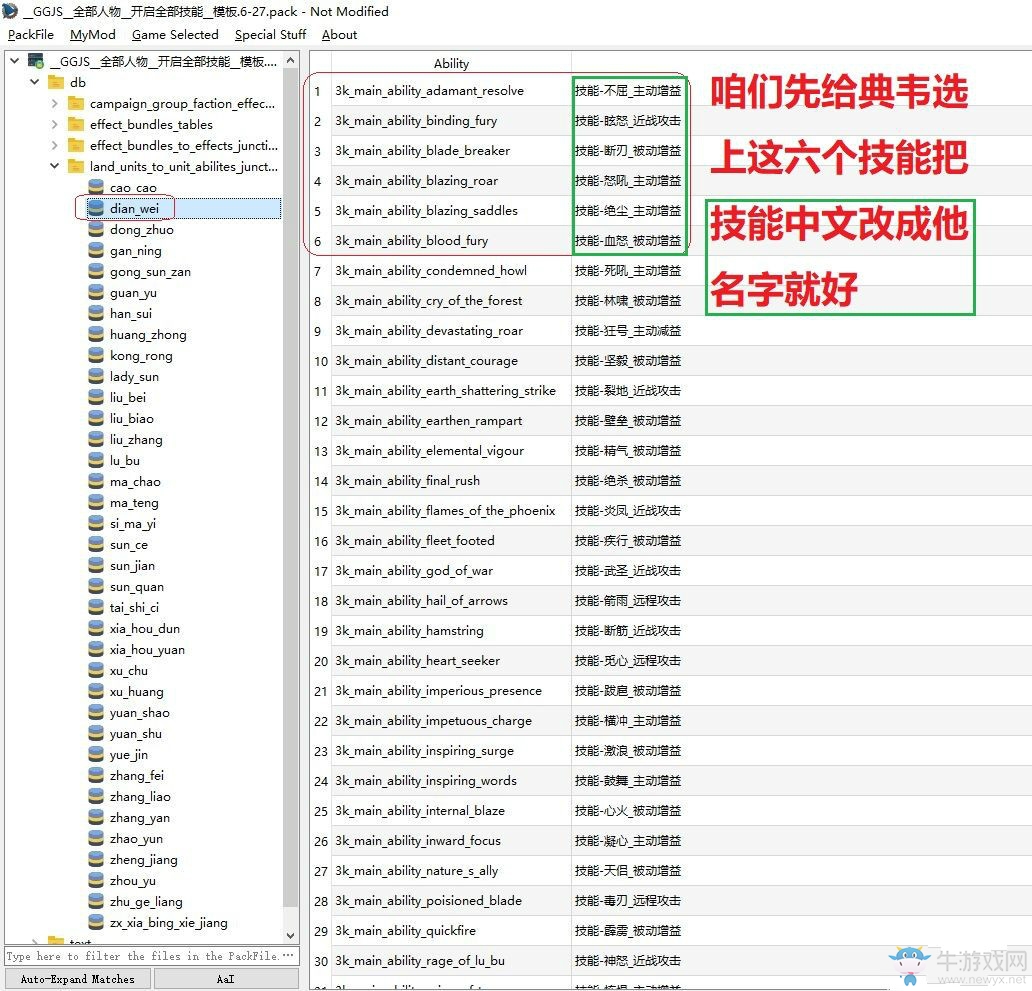
Task: Select the huang_zhong table icon
Action: tap(96, 335)
